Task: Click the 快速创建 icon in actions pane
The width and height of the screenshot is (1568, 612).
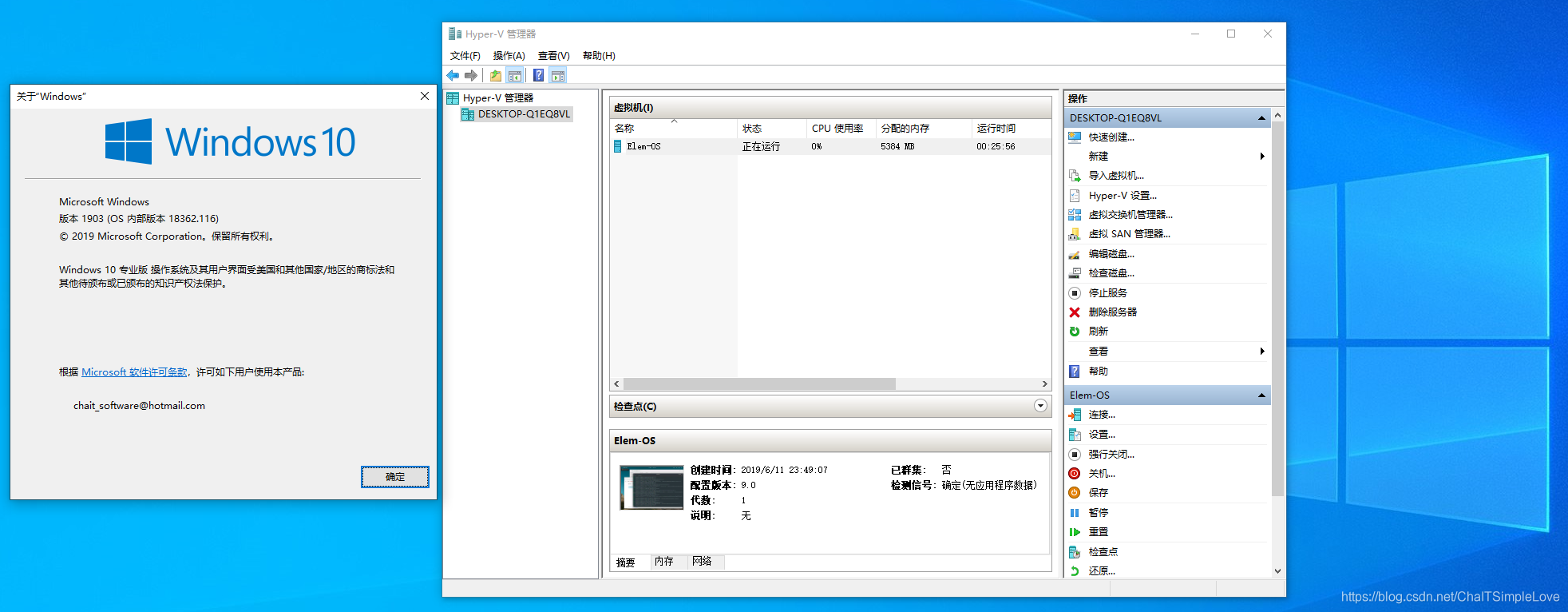Action: coord(1075,137)
